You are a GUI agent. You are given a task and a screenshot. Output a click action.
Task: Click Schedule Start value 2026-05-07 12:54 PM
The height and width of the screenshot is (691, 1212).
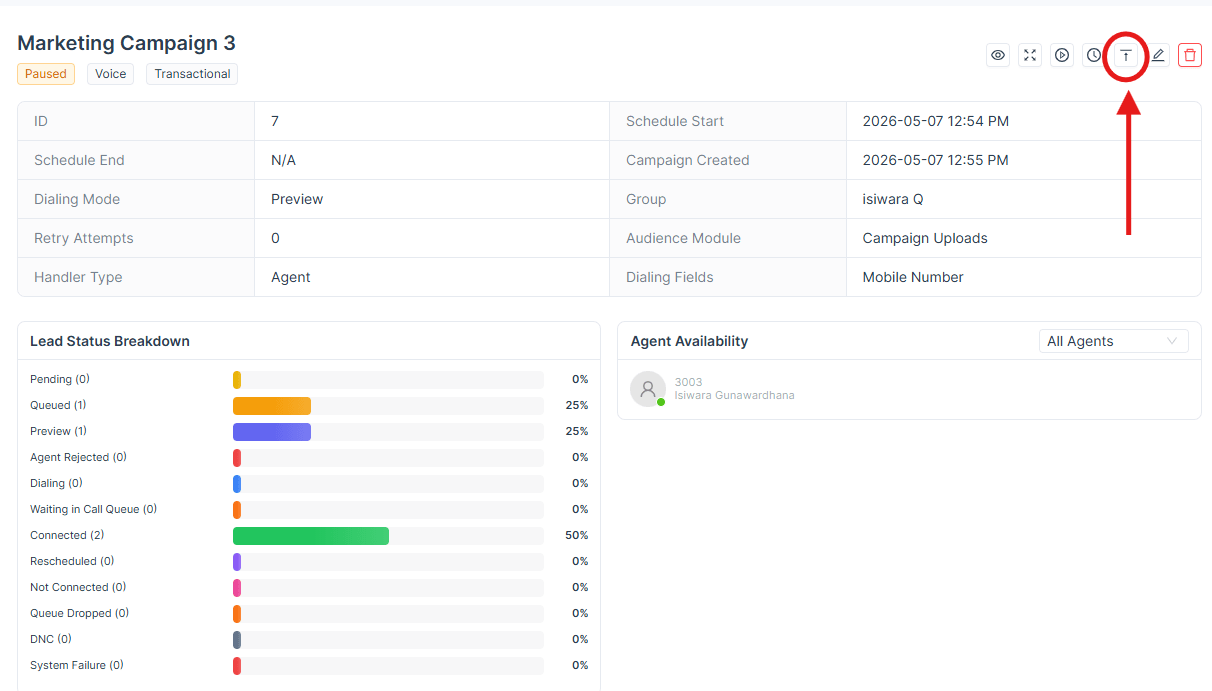[936, 121]
